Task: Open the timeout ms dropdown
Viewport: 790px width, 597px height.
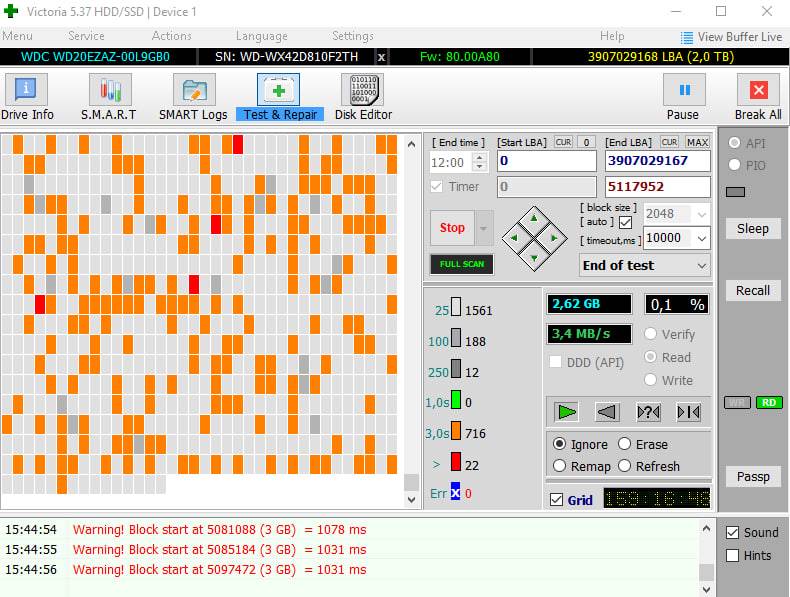Action: coord(701,238)
